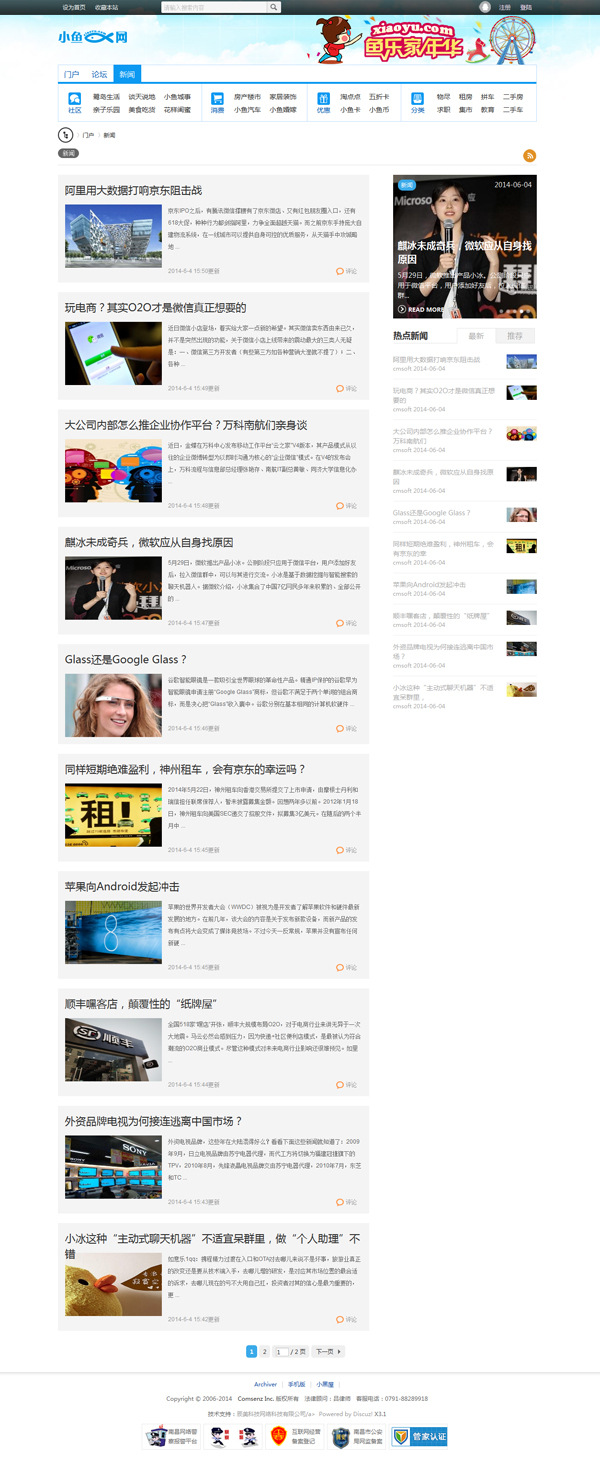The height and width of the screenshot is (1464, 600).
Task: Click the Google Glass woman thumbnail
Action: tap(113, 705)
